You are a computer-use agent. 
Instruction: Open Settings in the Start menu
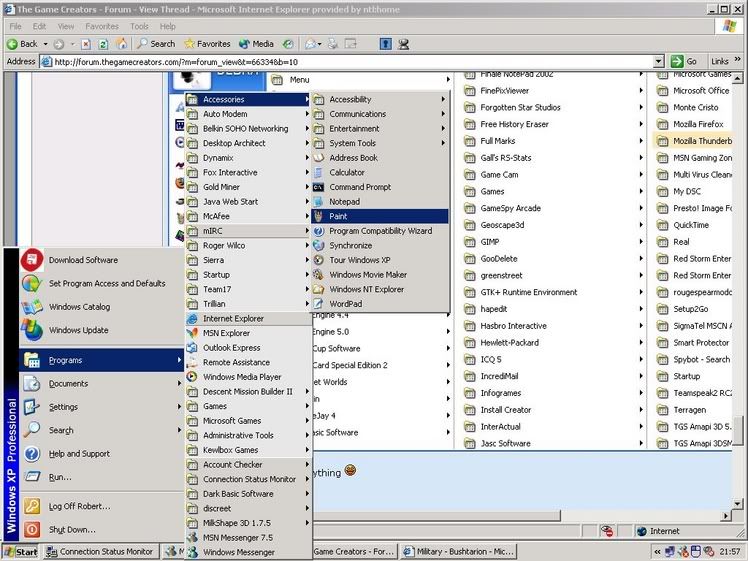coord(102,407)
